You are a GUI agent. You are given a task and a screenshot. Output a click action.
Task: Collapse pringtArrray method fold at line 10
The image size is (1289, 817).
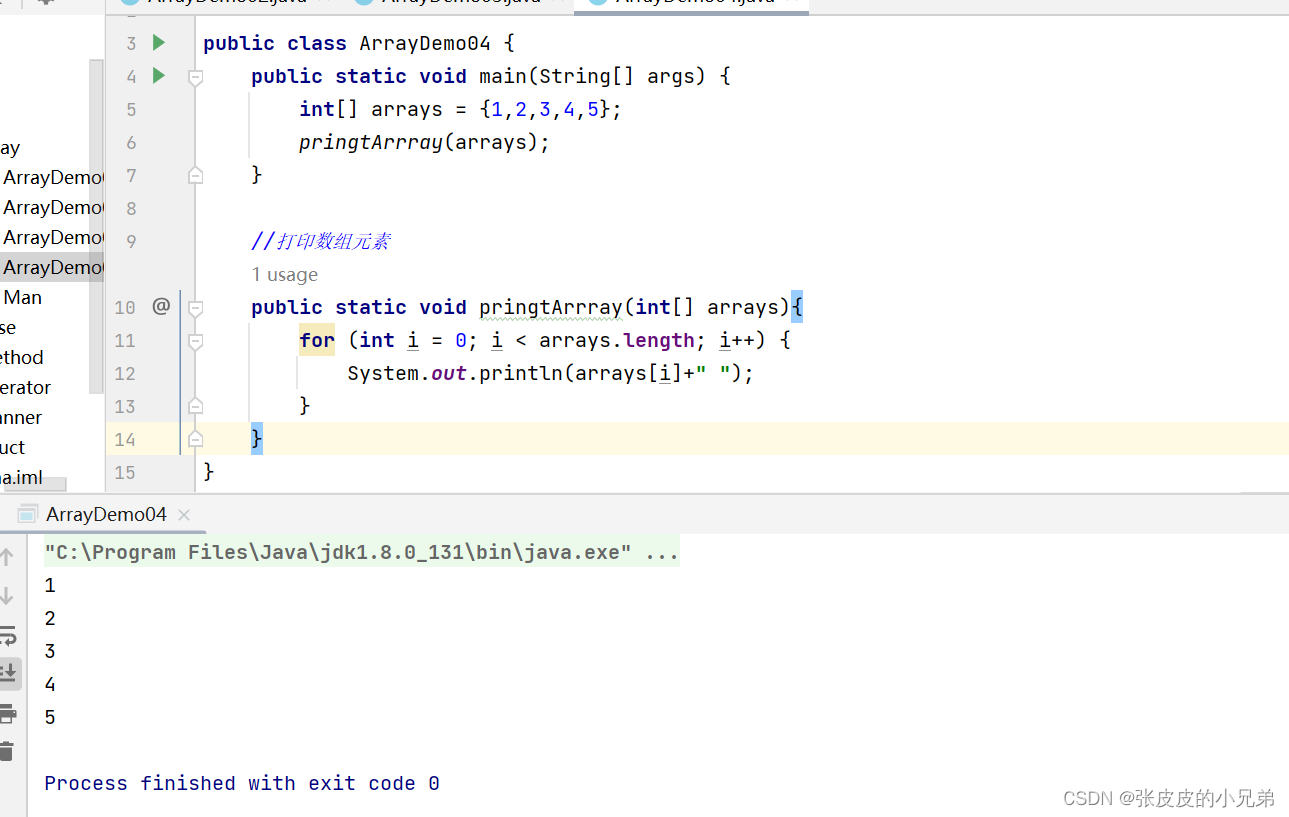coord(196,307)
